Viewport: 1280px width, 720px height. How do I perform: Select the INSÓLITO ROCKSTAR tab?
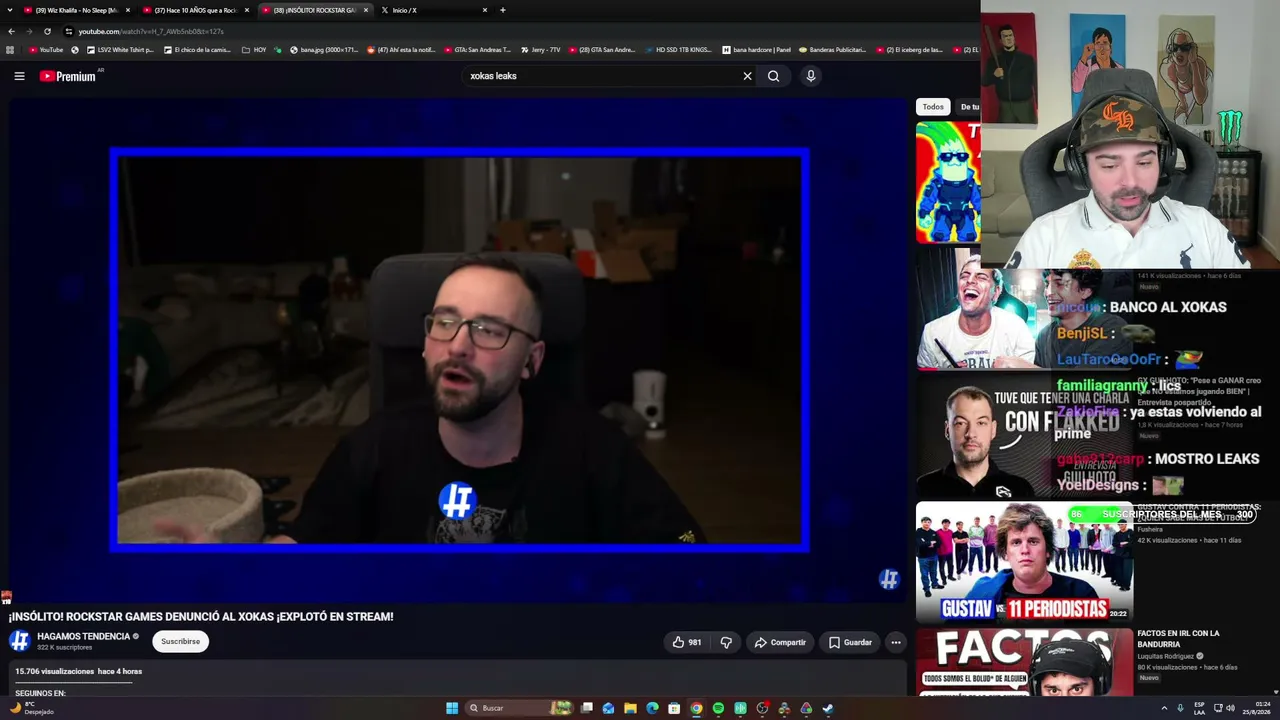point(314,10)
